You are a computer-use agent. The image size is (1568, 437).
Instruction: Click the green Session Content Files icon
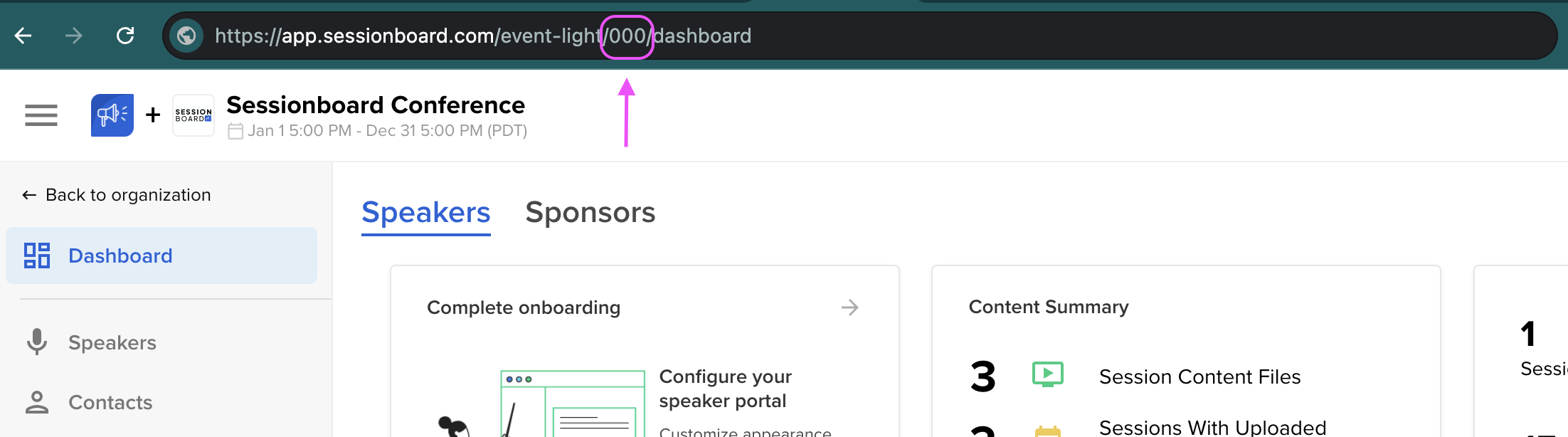[1047, 374]
